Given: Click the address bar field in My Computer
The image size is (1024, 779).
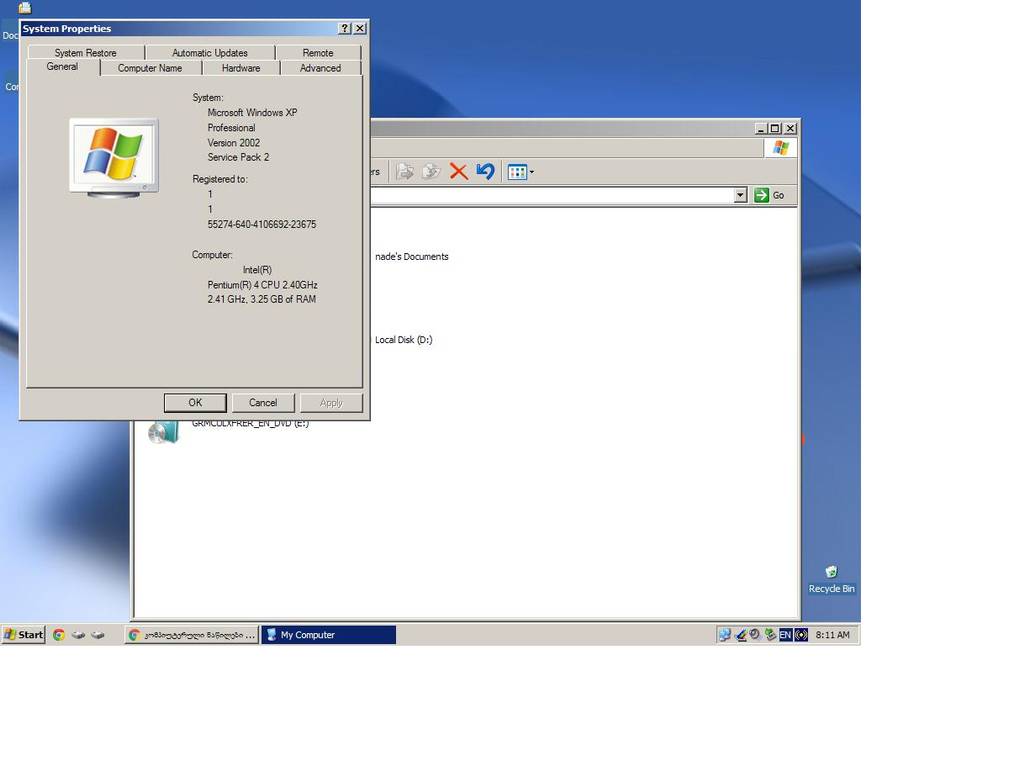Looking at the screenshot, I should click(x=552, y=195).
